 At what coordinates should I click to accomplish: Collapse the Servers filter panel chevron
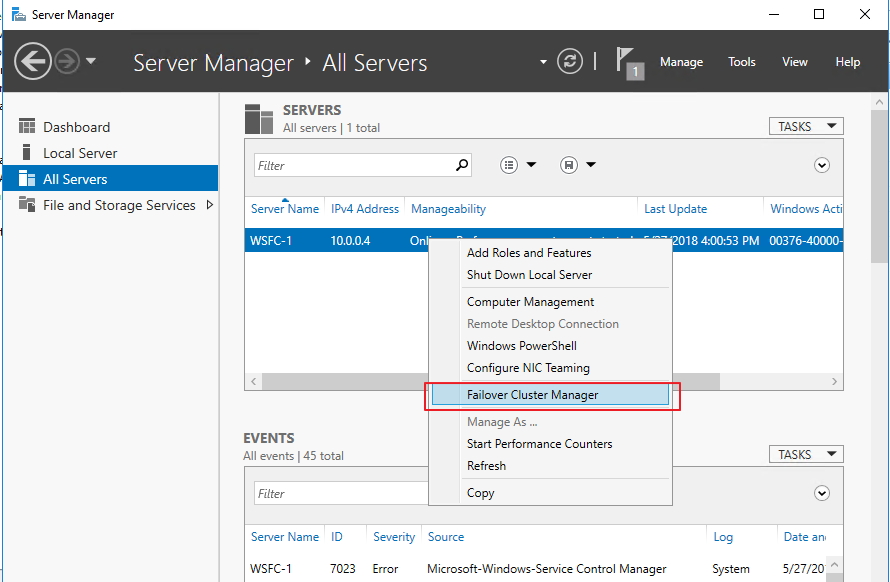(822, 166)
